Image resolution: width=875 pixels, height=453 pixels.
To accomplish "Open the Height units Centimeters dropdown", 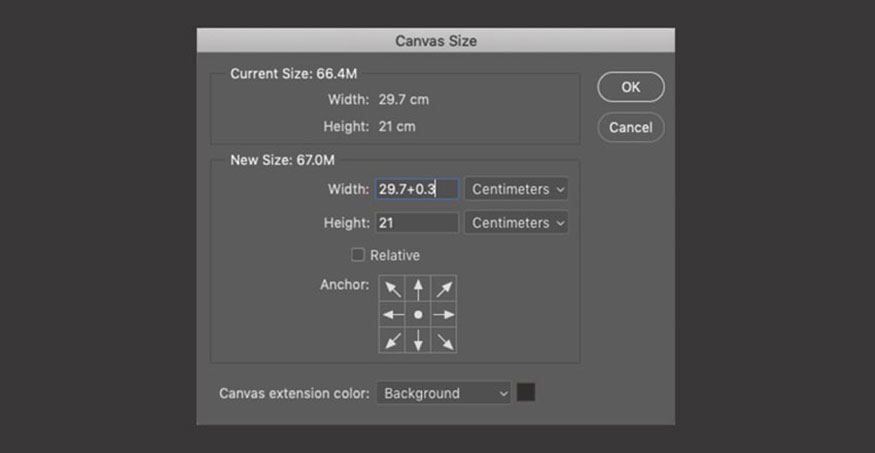I will click(516, 223).
